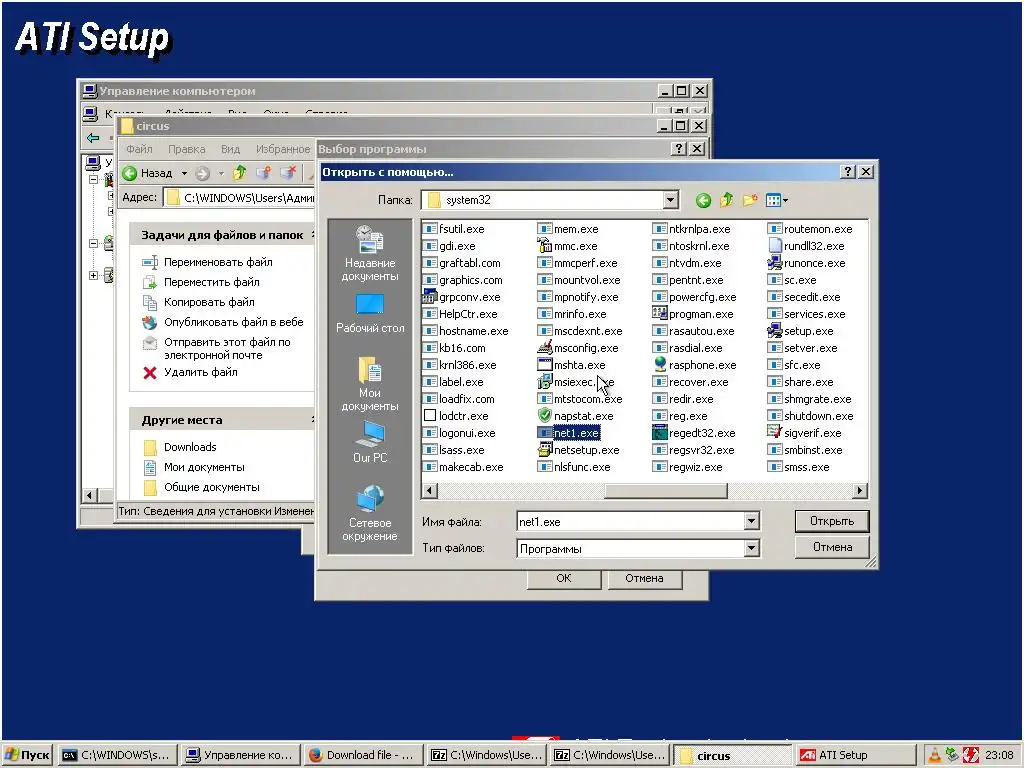Screen dimensions: 1024x768
Task: Click right scroll arrow of file list
Action: [860, 490]
